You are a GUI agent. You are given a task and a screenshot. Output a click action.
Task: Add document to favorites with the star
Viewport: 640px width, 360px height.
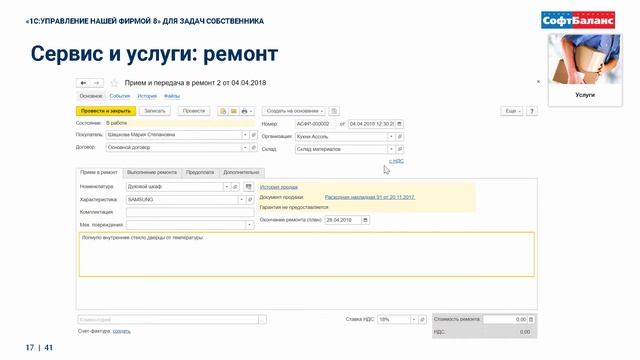click(114, 83)
